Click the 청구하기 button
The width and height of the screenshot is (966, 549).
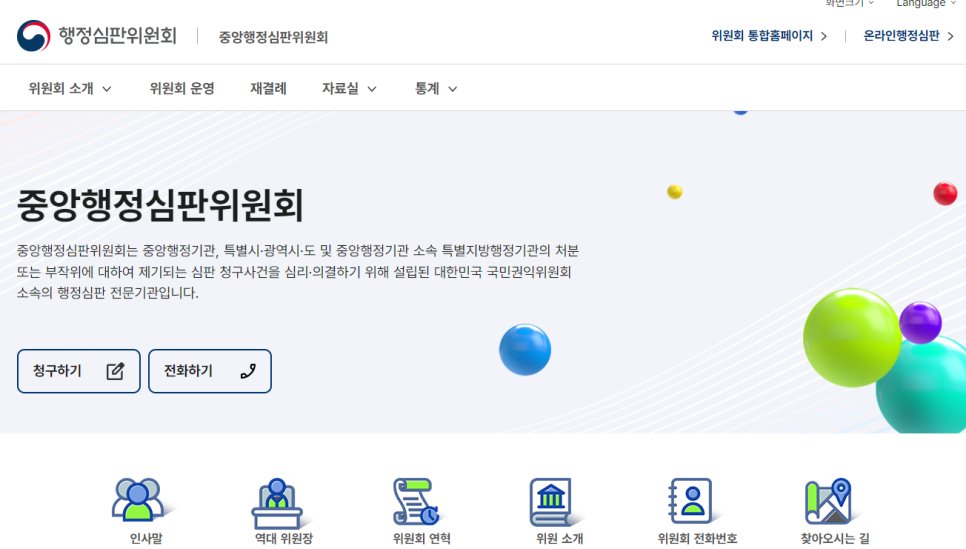tap(79, 371)
